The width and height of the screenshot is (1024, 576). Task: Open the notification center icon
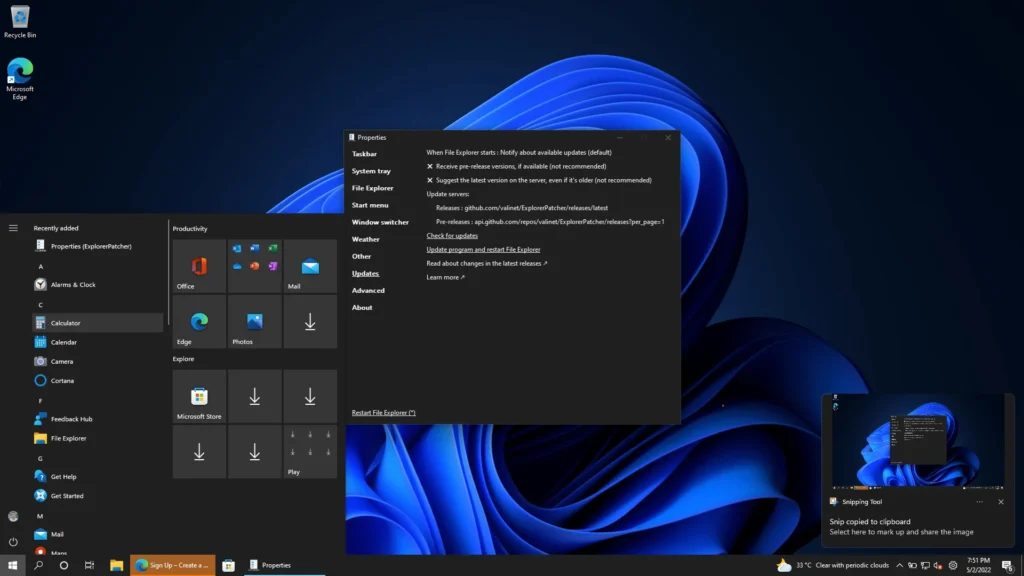pos(1007,566)
